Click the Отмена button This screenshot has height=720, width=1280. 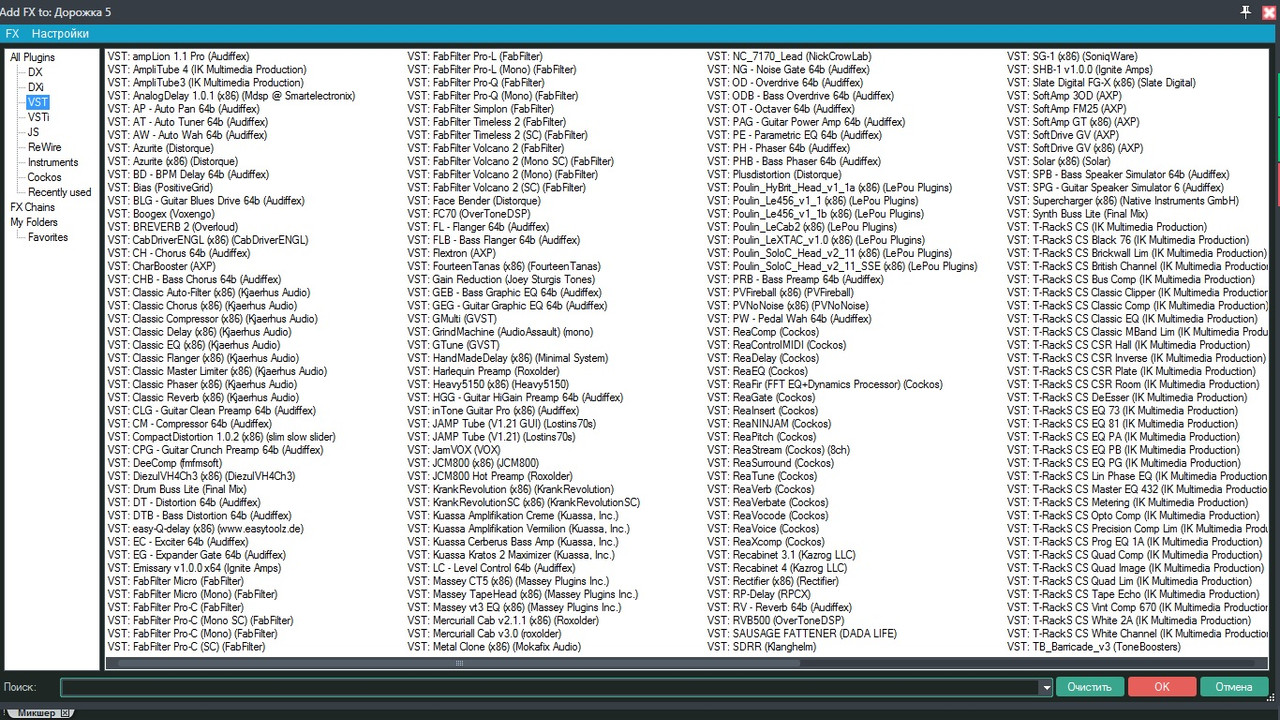[x=1233, y=687]
